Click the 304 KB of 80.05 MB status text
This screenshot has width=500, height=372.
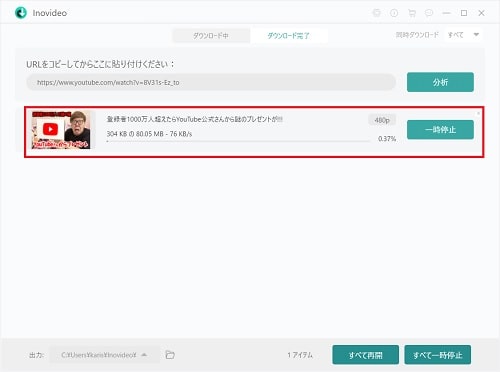[149, 134]
